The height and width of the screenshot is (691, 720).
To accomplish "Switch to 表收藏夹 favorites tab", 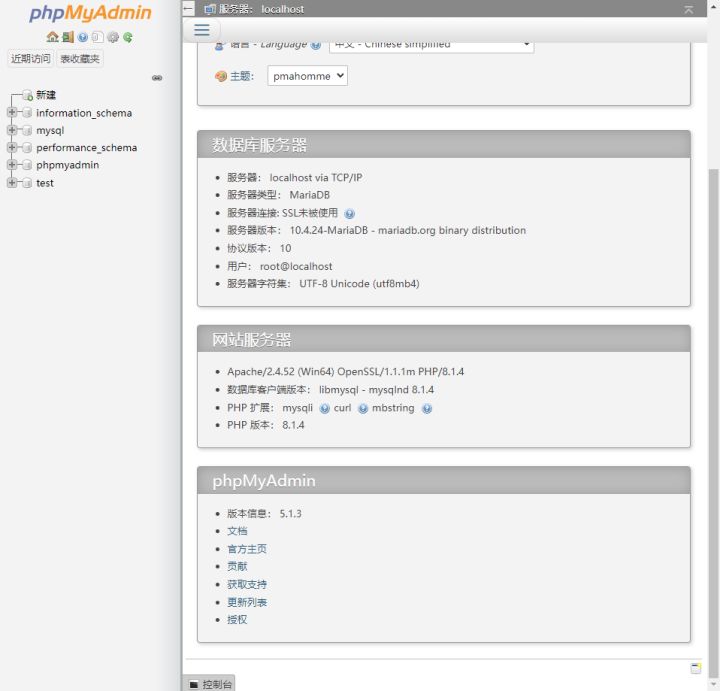I will click(80, 59).
